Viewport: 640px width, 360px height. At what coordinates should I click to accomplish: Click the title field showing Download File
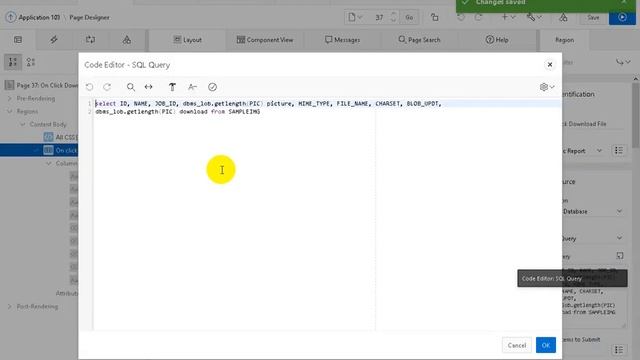(x=593, y=124)
